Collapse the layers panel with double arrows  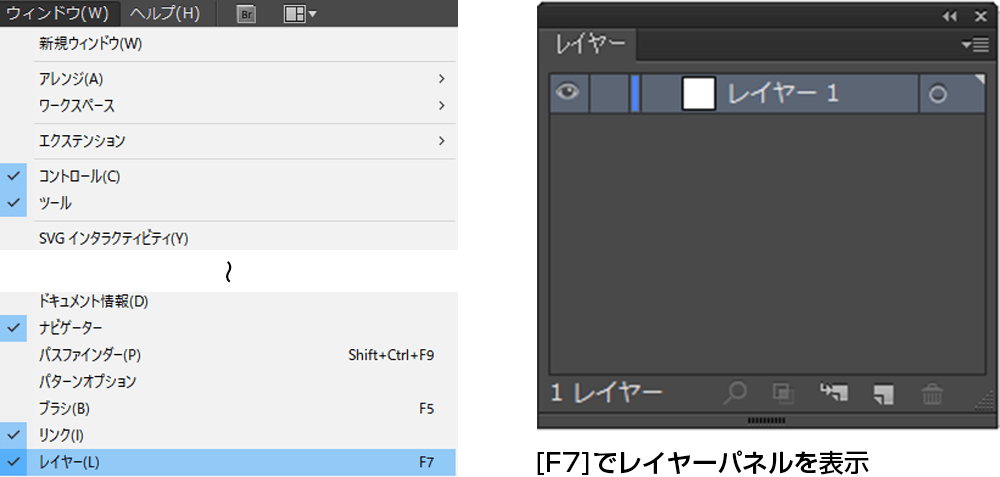[950, 17]
